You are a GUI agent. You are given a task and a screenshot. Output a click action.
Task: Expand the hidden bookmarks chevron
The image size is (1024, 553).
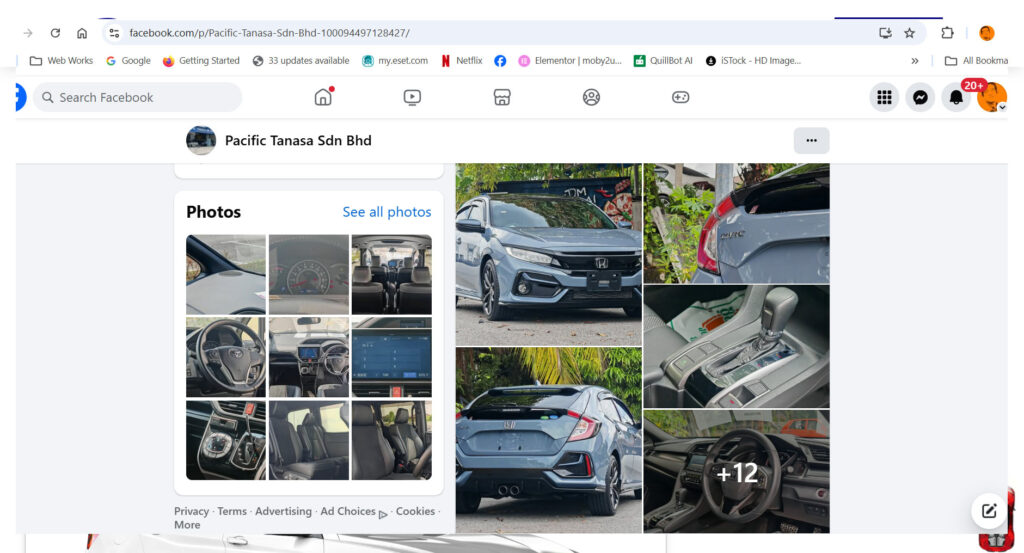coord(915,61)
